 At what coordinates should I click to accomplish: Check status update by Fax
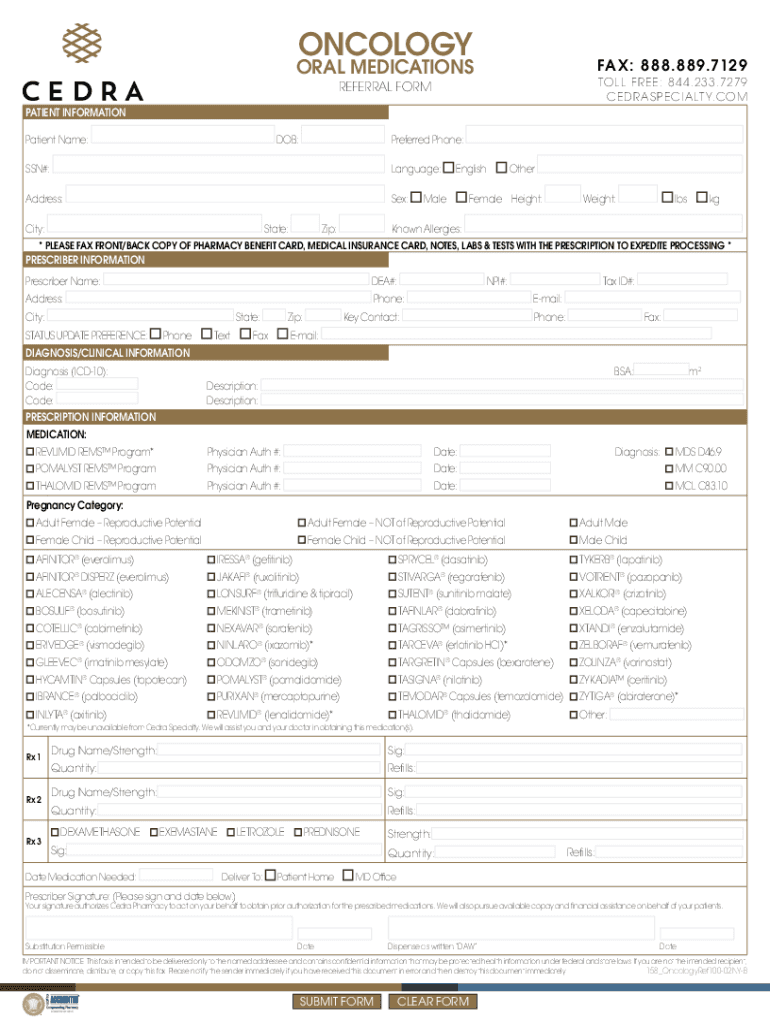[x=245, y=334]
